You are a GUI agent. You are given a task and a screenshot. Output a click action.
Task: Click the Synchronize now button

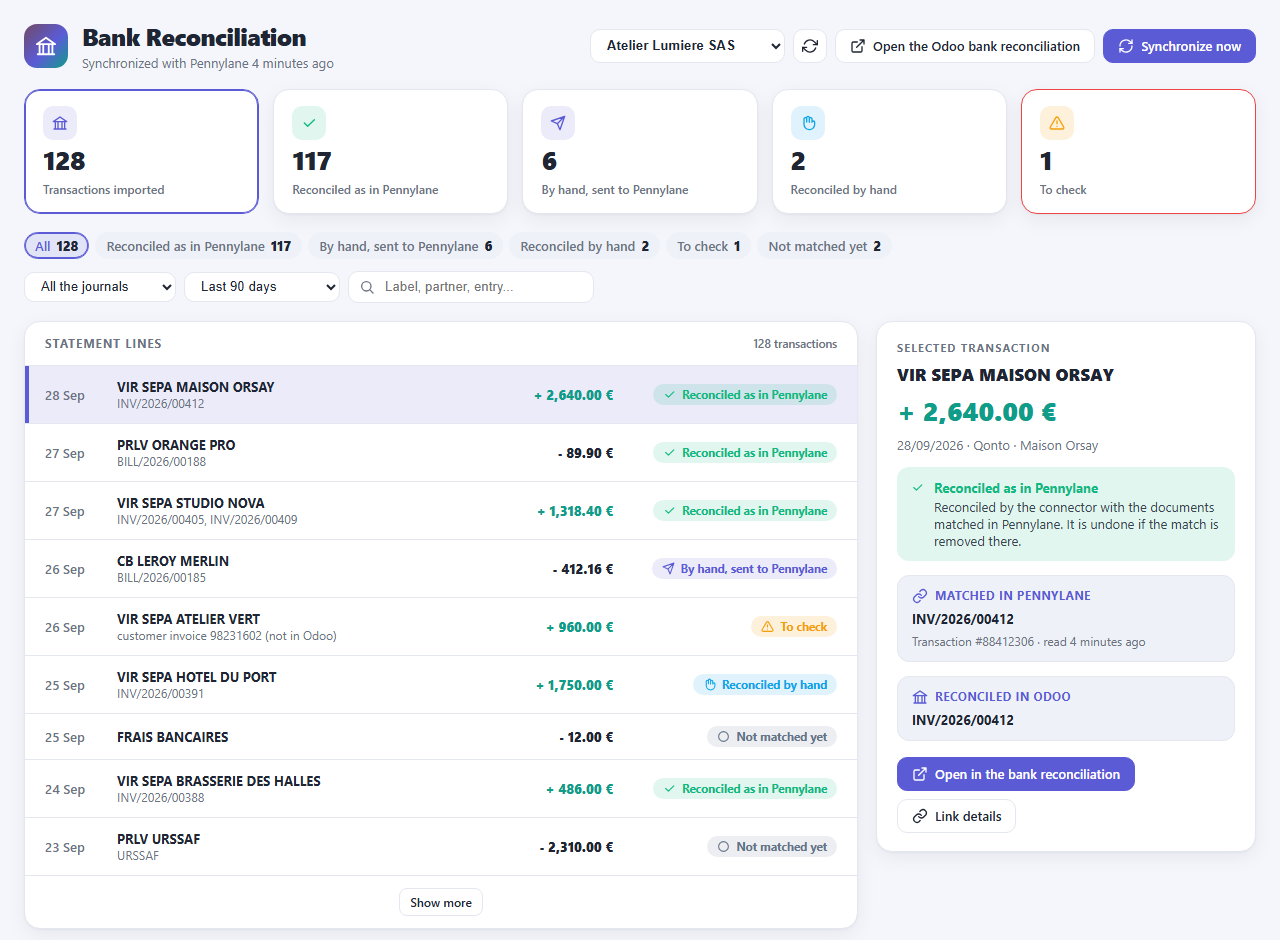(1179, 46)
